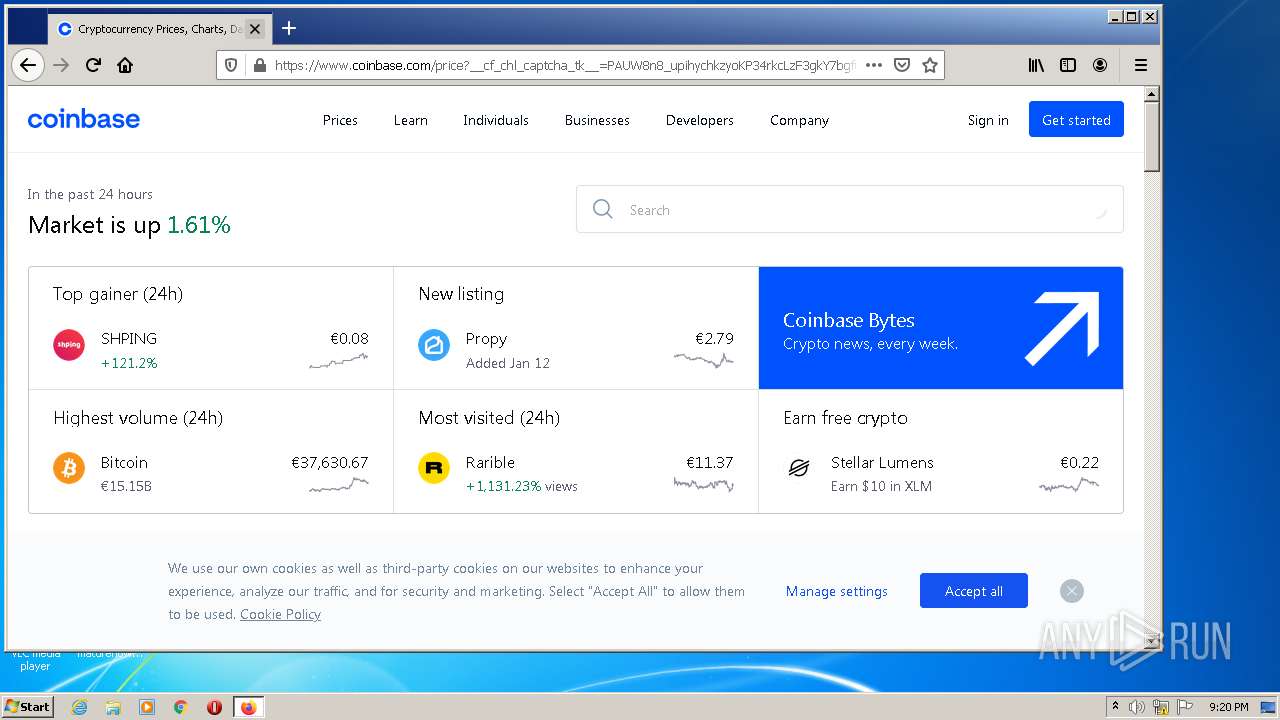Open the Propy coin icon
The width and height of the screenshot is (1280, 720).
pyautogui.click(x=434, y=345)
